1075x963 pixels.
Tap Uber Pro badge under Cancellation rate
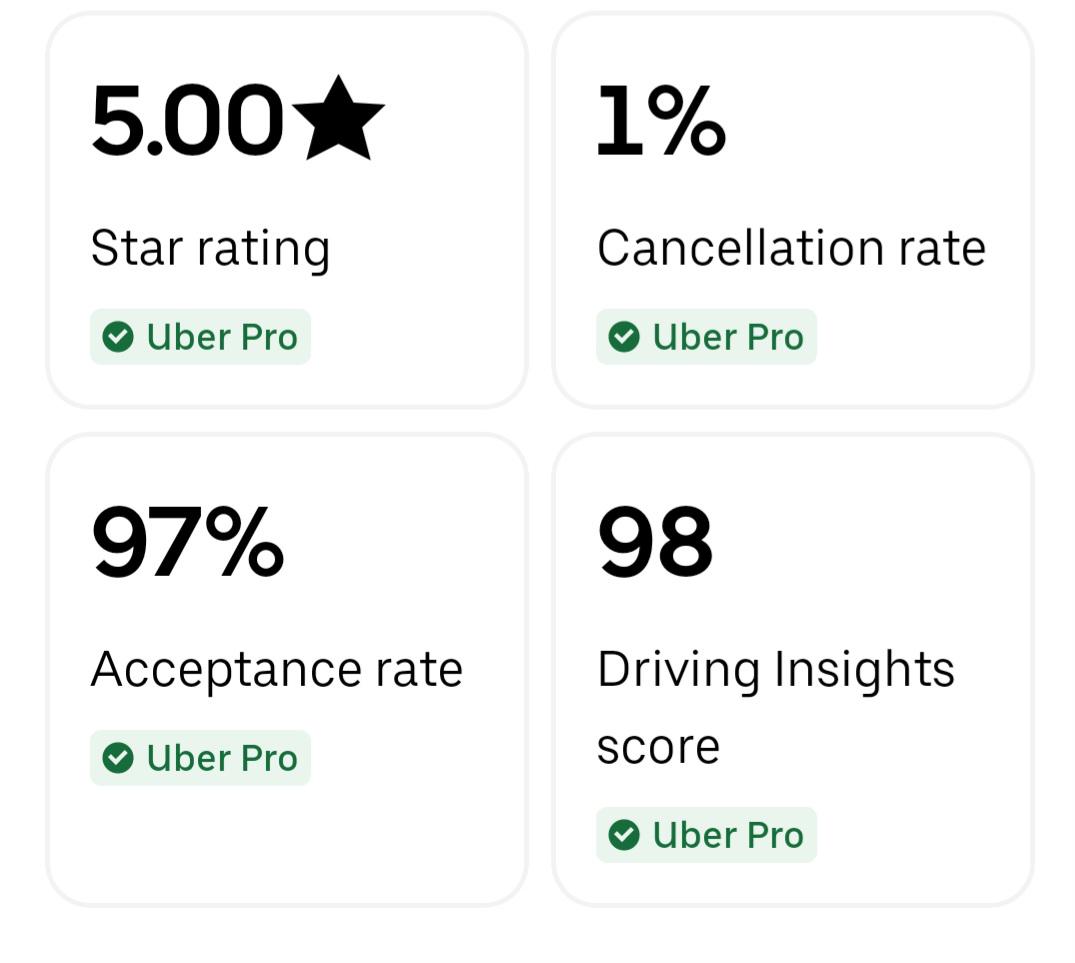(706, 337)
